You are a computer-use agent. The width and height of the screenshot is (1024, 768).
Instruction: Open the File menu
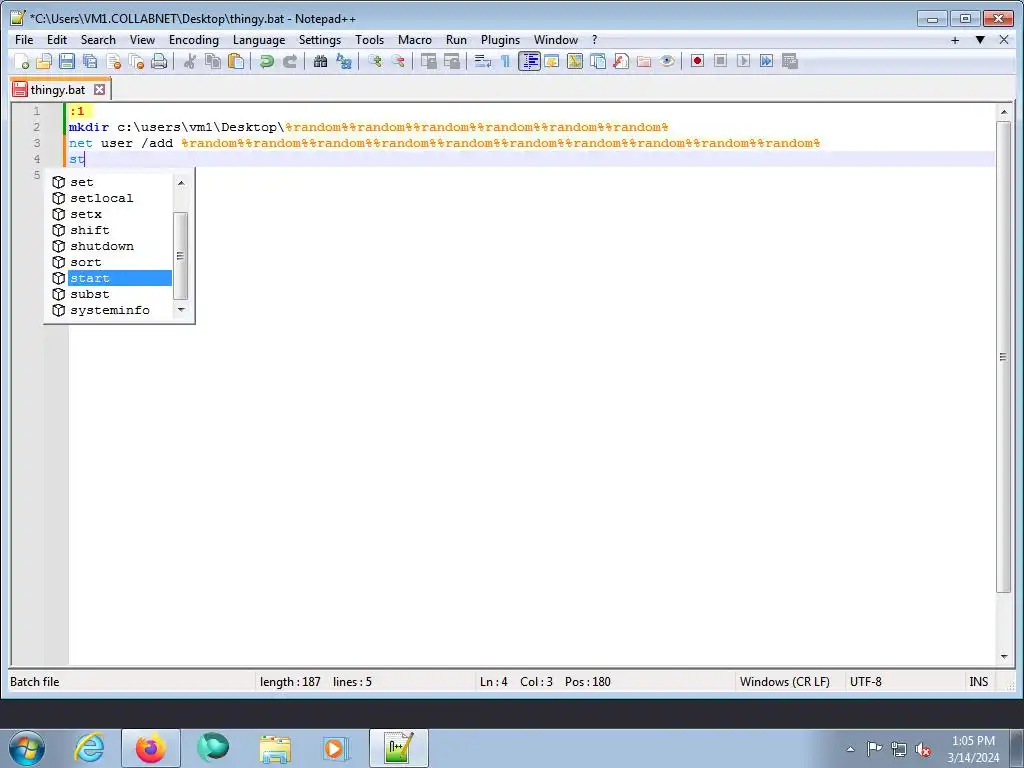tap(24, 40)
